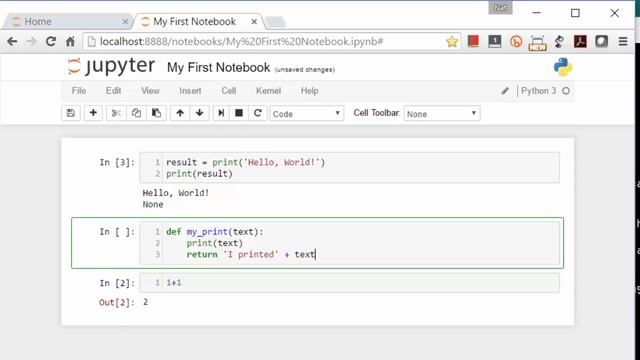
Task: Close the Home browser tab
Action: click(125, 22)
